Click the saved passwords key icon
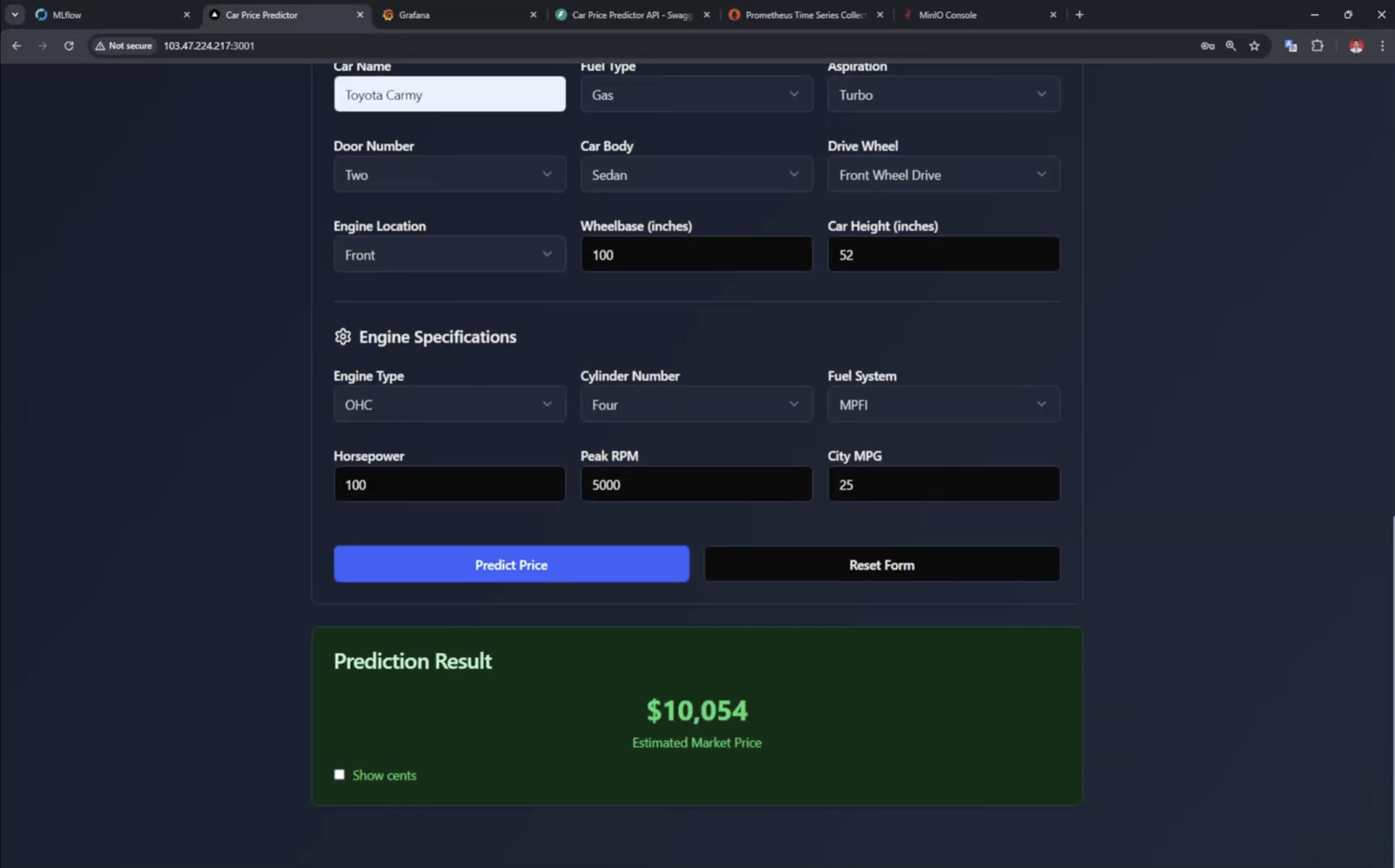The width and height of the screenshot is (1395, 868). (1207, 45)
